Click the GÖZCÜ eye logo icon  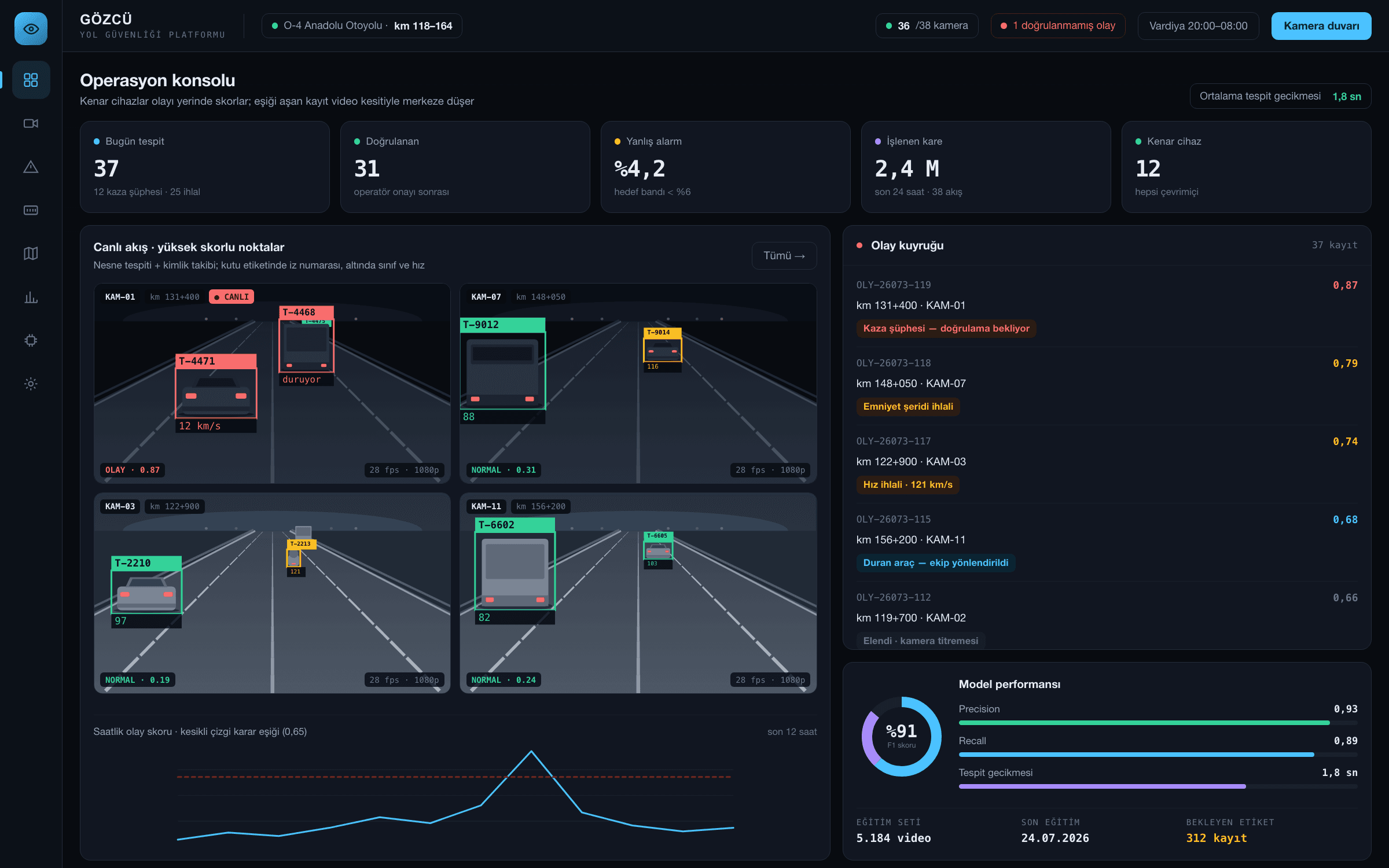tap(31, 28)
